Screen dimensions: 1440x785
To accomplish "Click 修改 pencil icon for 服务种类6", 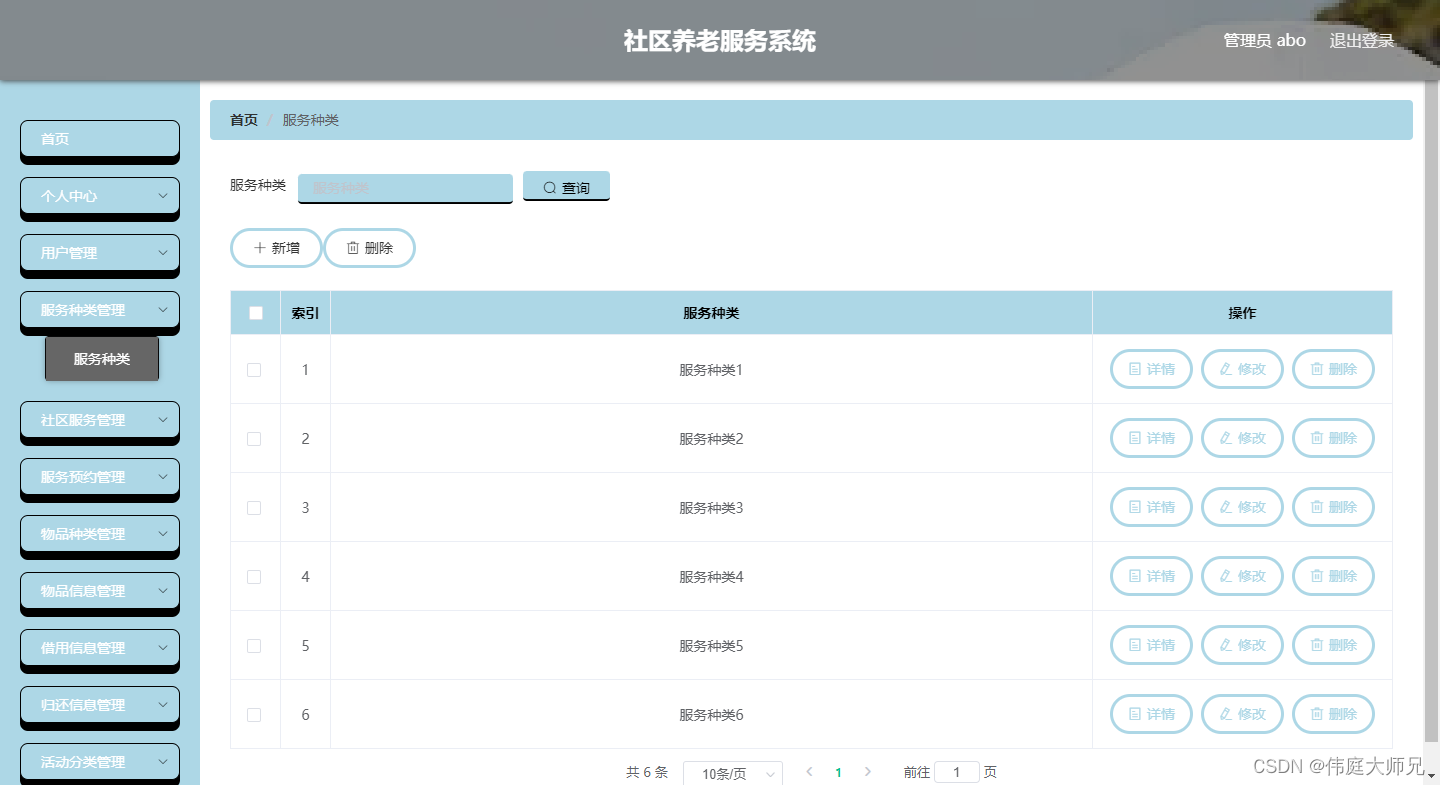I will [x=1225, y=714].
